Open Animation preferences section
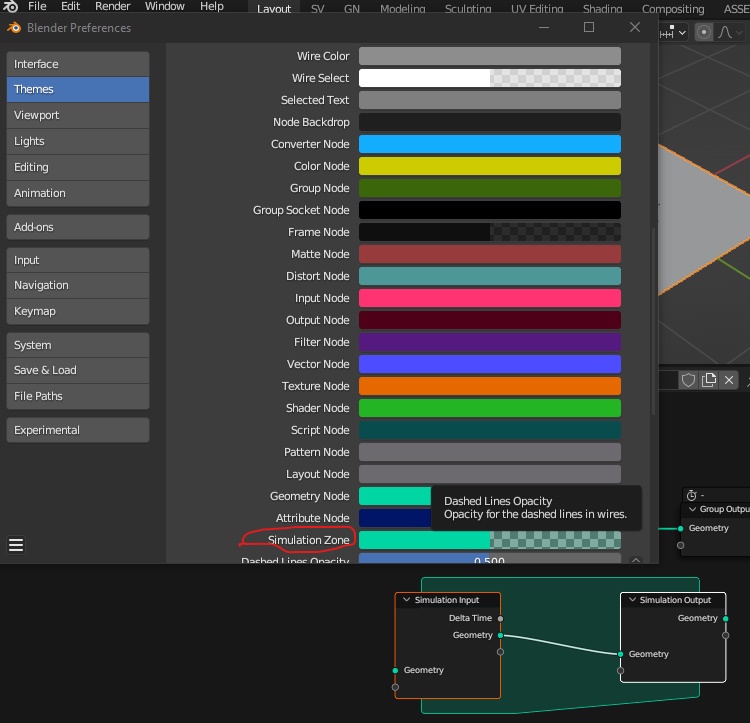This screenshot has width=750, height=723. click(x=78, y=193)
